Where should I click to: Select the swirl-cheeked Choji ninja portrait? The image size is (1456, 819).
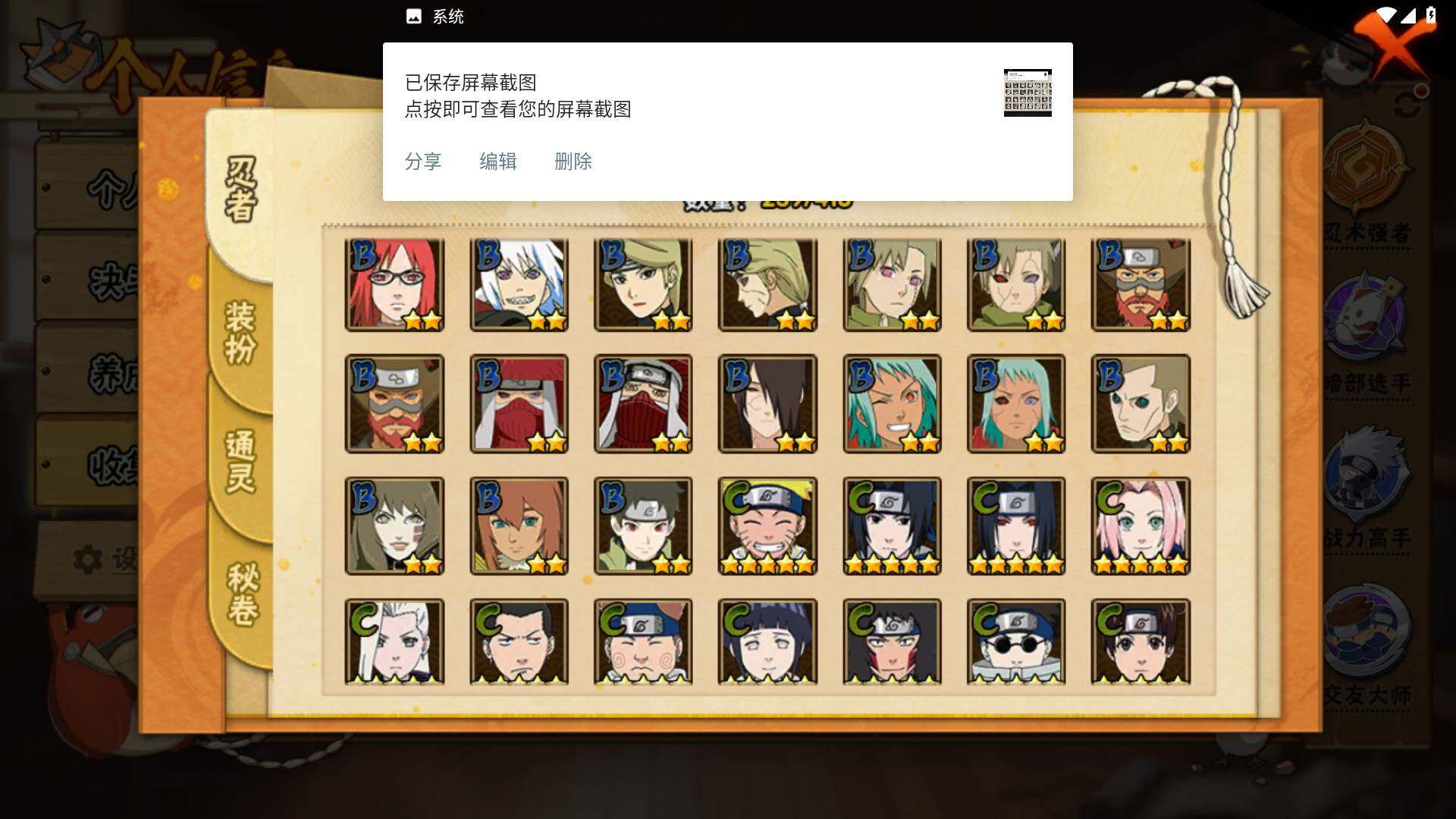coord(643,642)
